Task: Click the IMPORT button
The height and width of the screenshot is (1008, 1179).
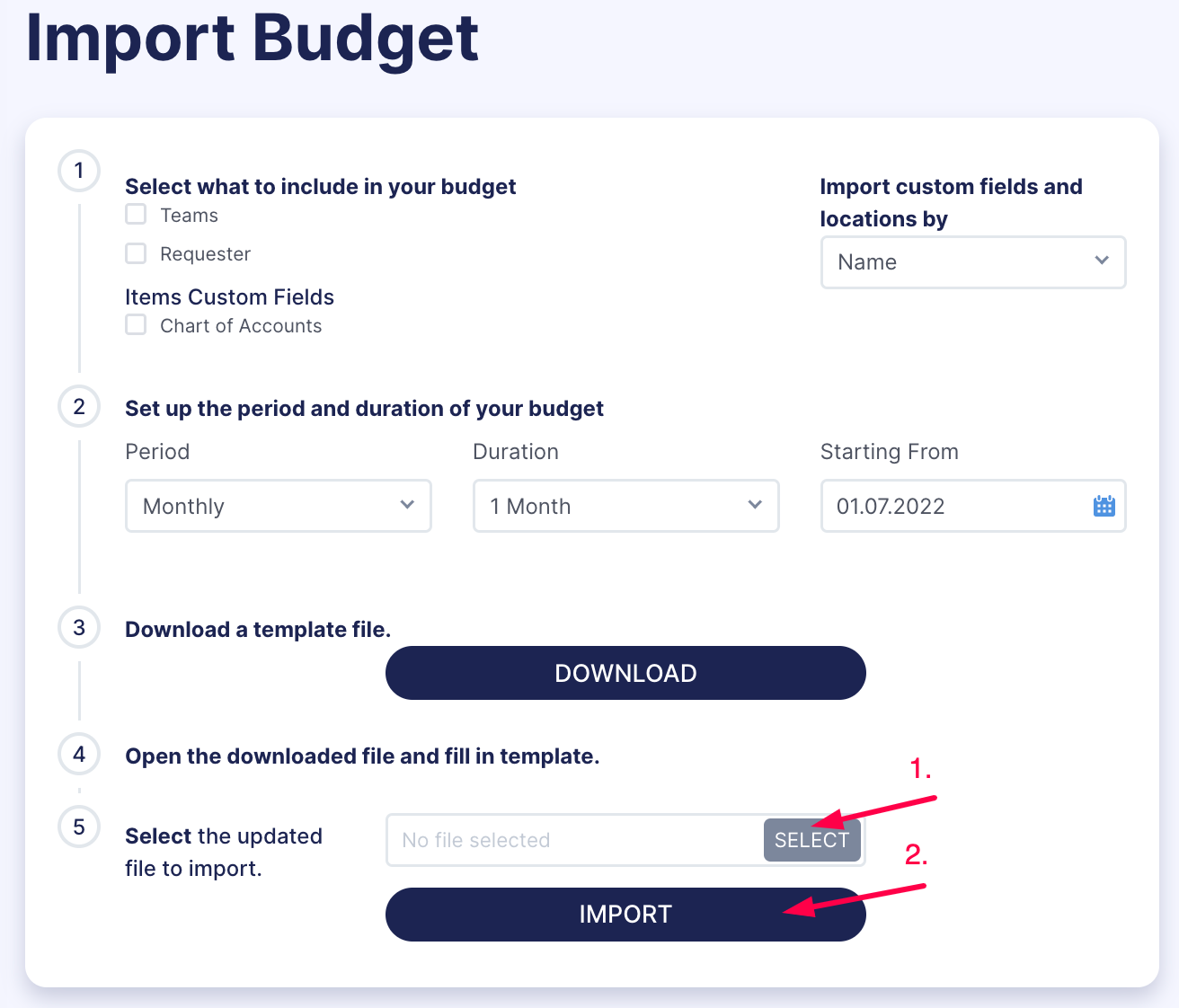Action: (625, 914)
